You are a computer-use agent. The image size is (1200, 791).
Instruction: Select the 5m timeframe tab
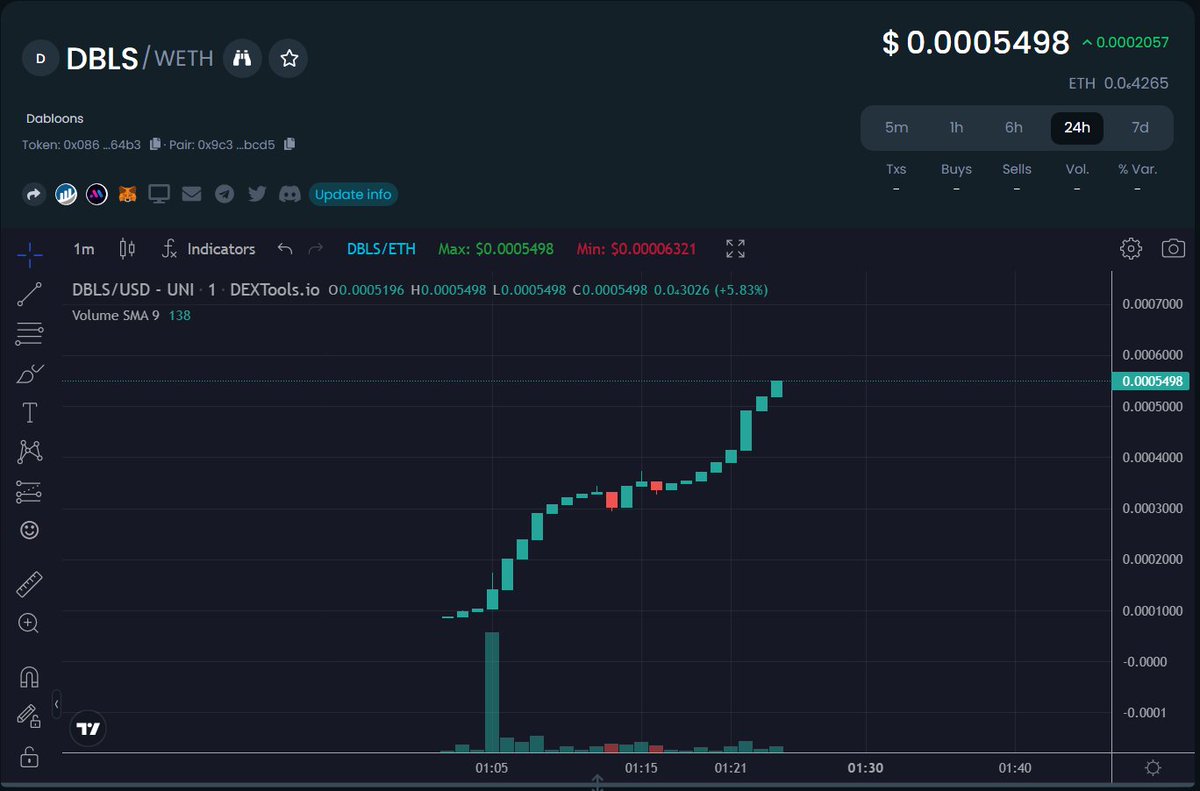pyautogui.click(x=896, y=128)
